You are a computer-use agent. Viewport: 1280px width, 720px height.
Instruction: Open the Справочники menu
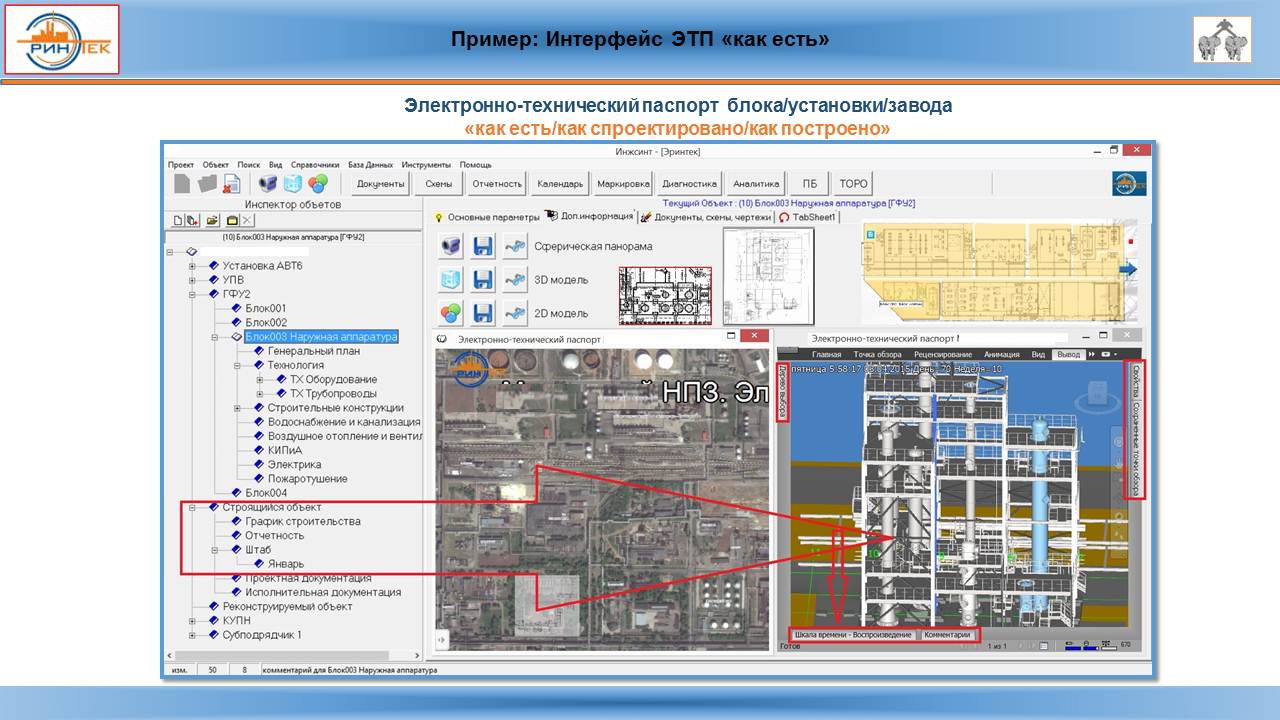click(x=315, y=165)
